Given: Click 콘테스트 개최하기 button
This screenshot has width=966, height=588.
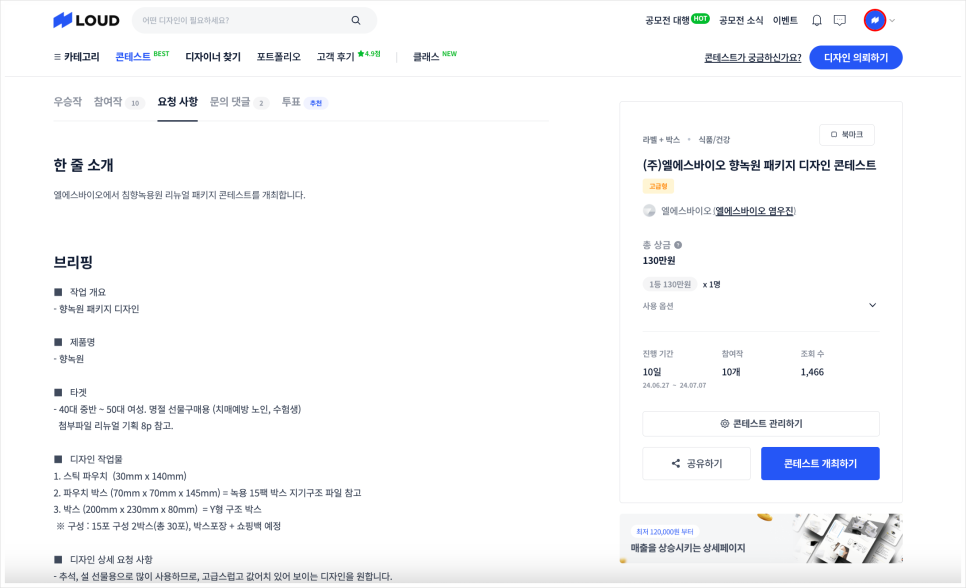Looking at the screenshot, I should (x=820, y=463).
